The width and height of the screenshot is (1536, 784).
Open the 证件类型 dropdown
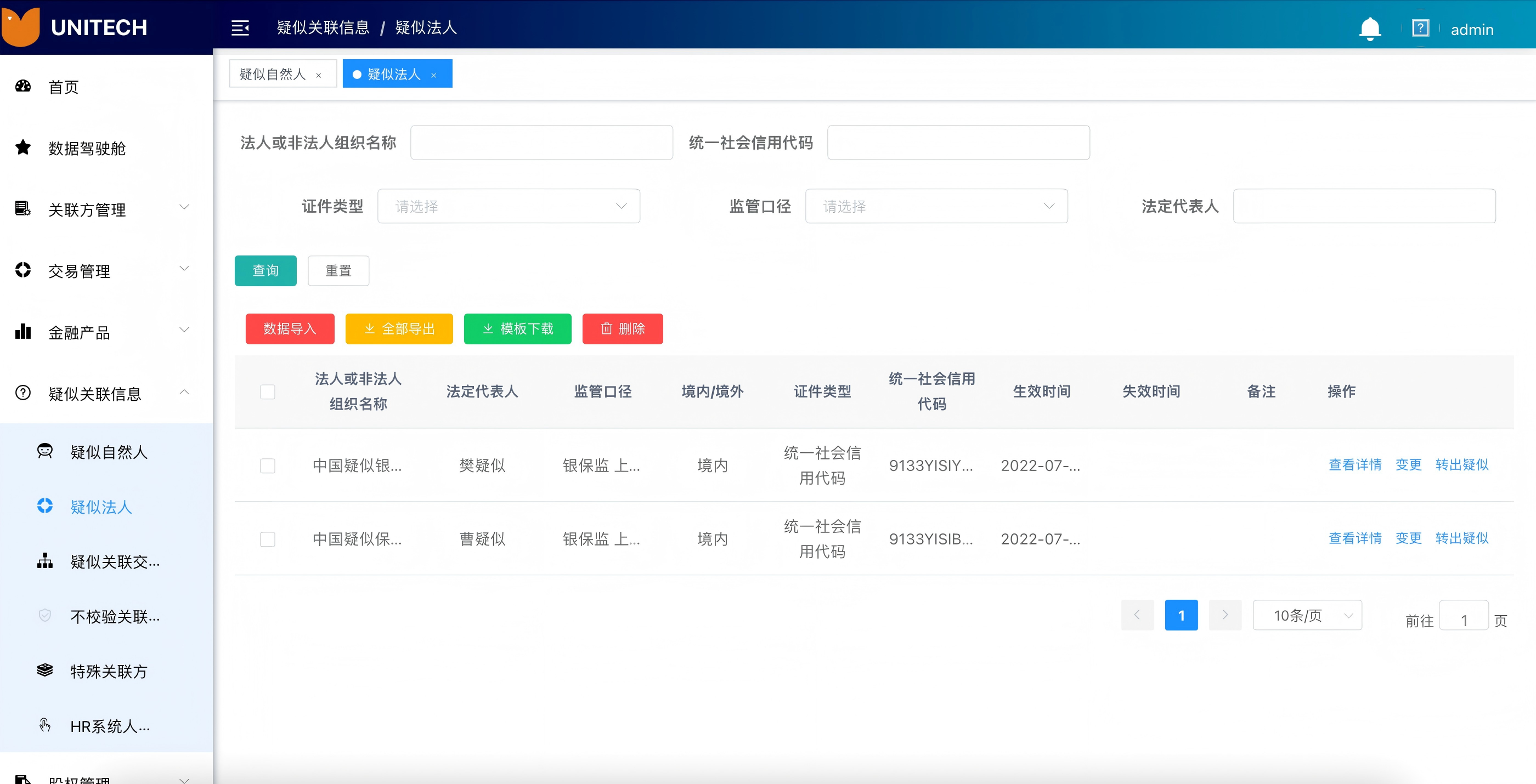point(509,206)
